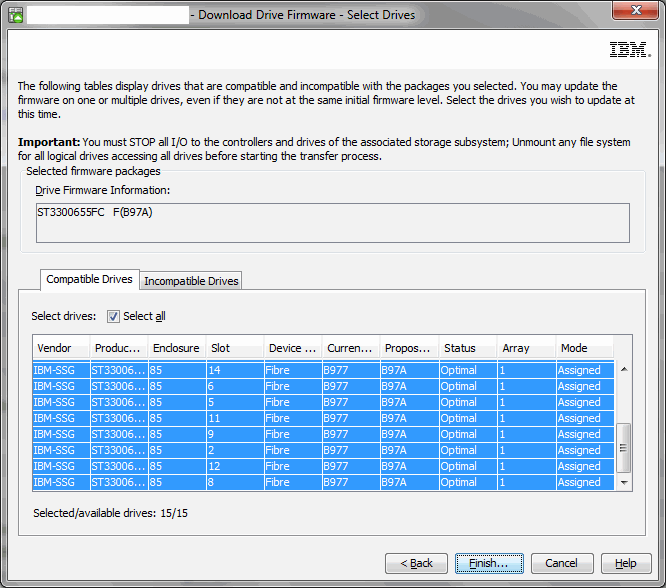Click the IBM logo
Image resolution: width=666 pixels, height=588 pixels.
(x=630, y=49)
